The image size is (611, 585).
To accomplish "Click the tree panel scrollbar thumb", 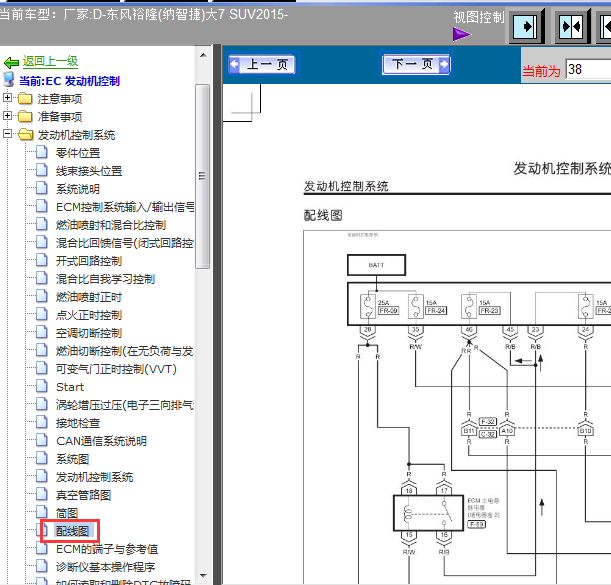I will pos(203,176).
